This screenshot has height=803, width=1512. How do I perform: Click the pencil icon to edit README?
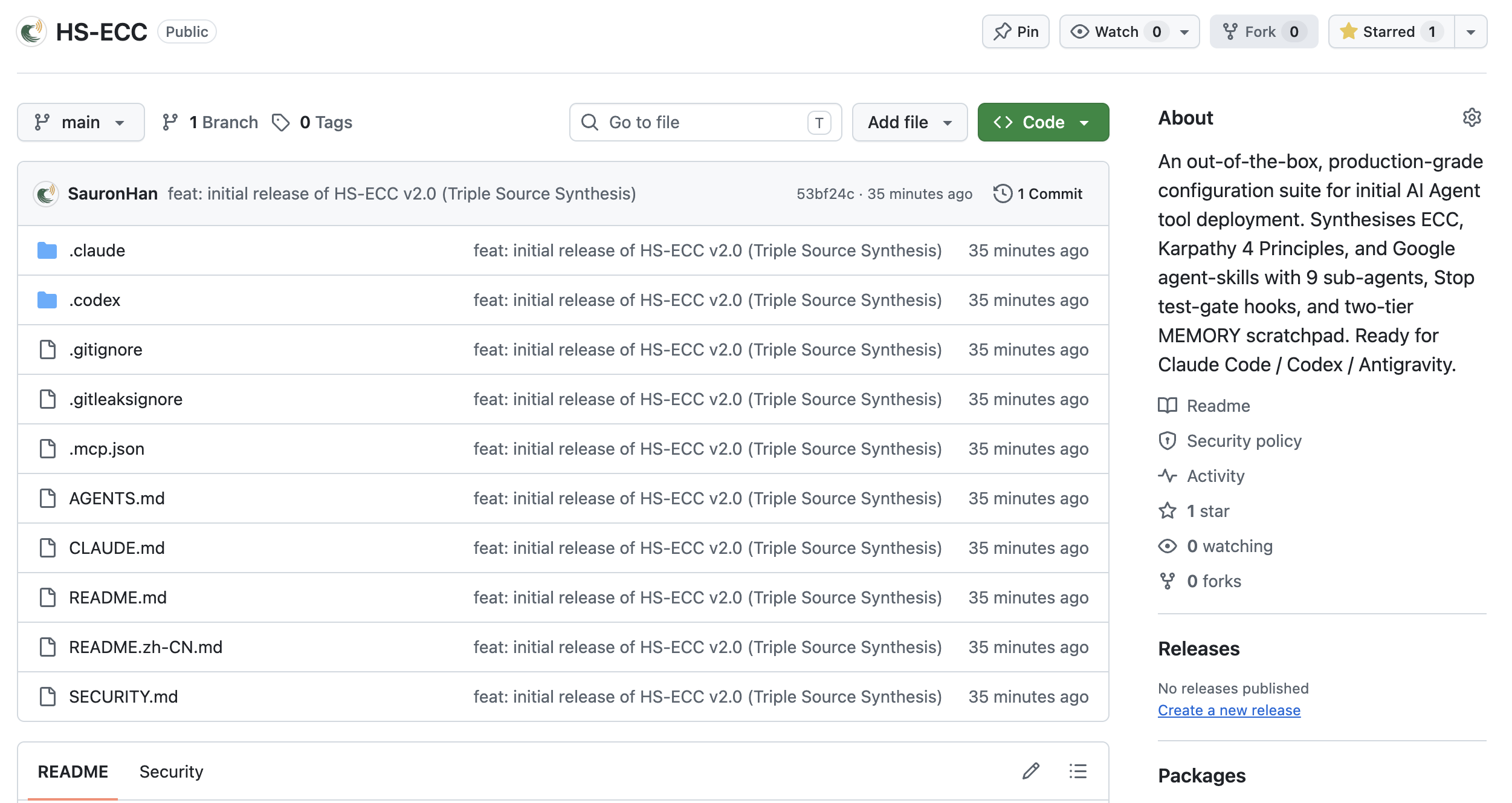[1031, 771]
